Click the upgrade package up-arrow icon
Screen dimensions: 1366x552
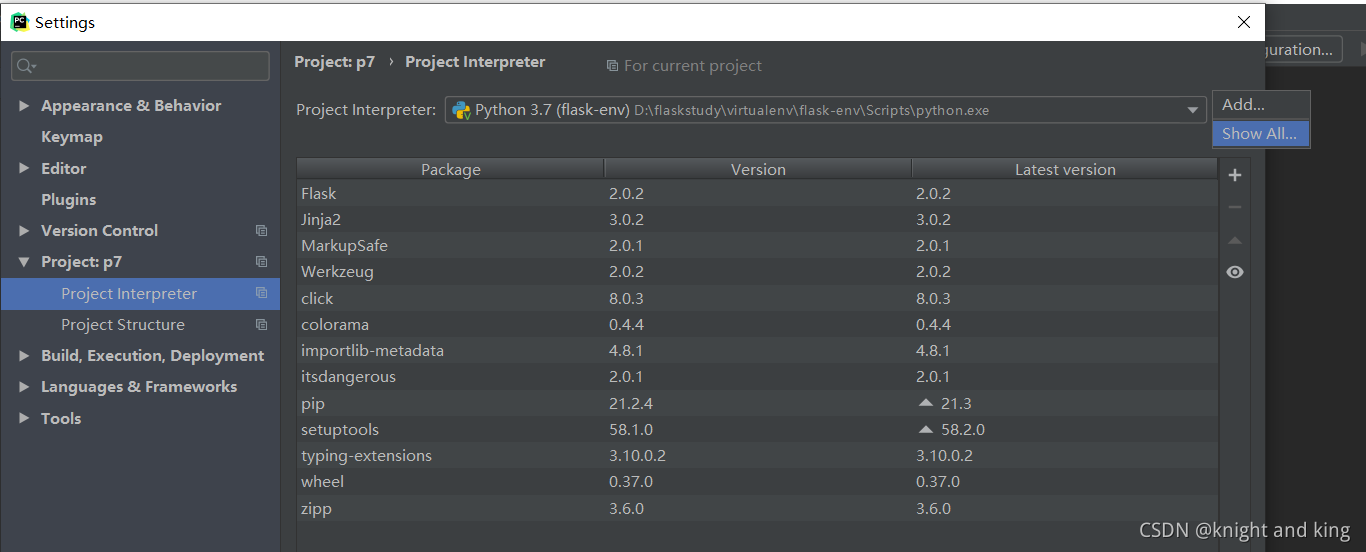[1235, 240]
